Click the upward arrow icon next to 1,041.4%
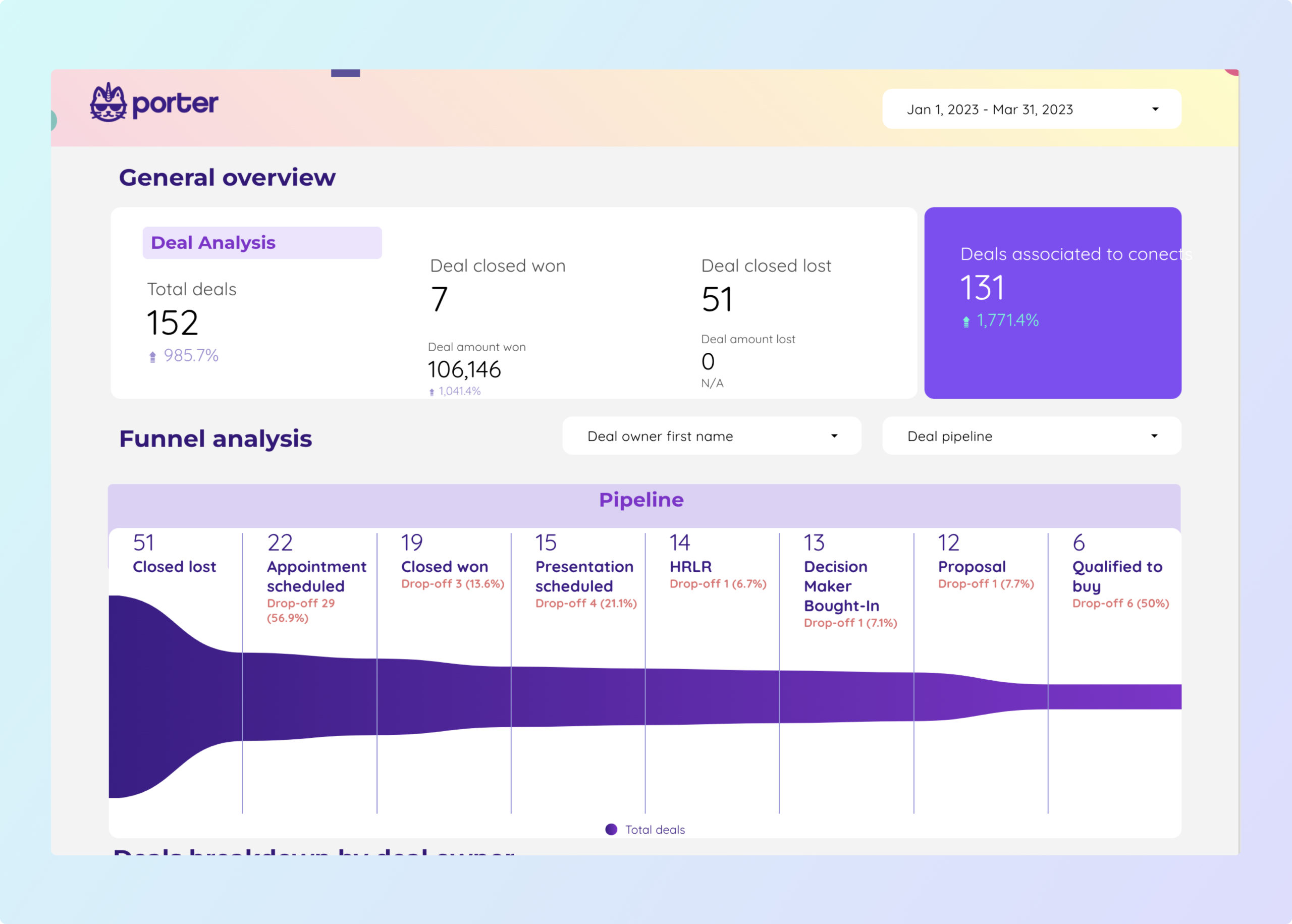 pyautogui.click(x=429, y=391)
